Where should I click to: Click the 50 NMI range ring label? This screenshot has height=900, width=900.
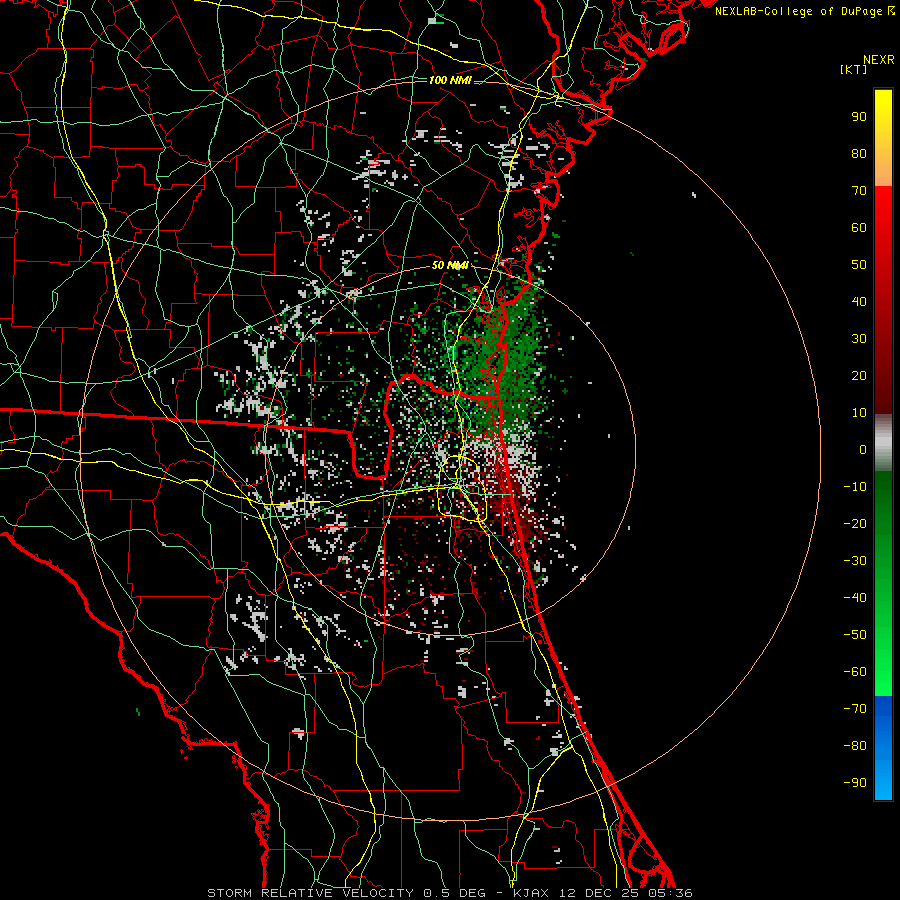450,265
